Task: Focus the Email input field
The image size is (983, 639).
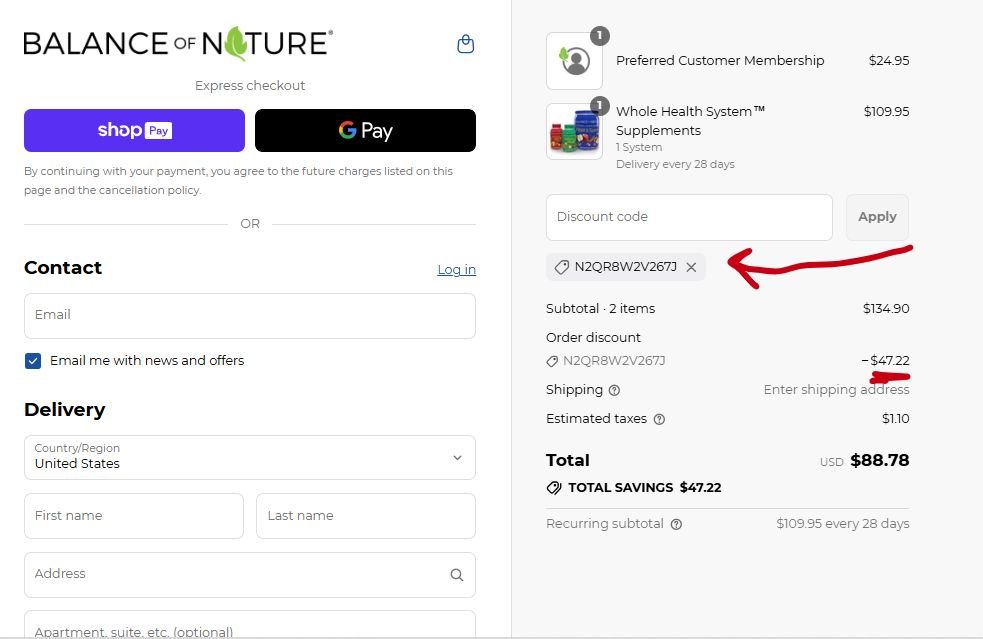Action: (x=250, y=315)
